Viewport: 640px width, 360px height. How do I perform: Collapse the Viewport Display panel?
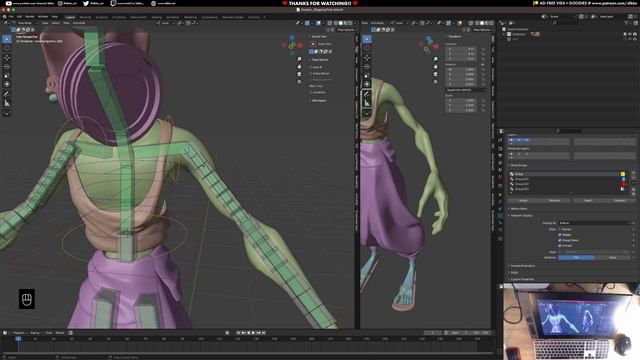pos(521,216)
